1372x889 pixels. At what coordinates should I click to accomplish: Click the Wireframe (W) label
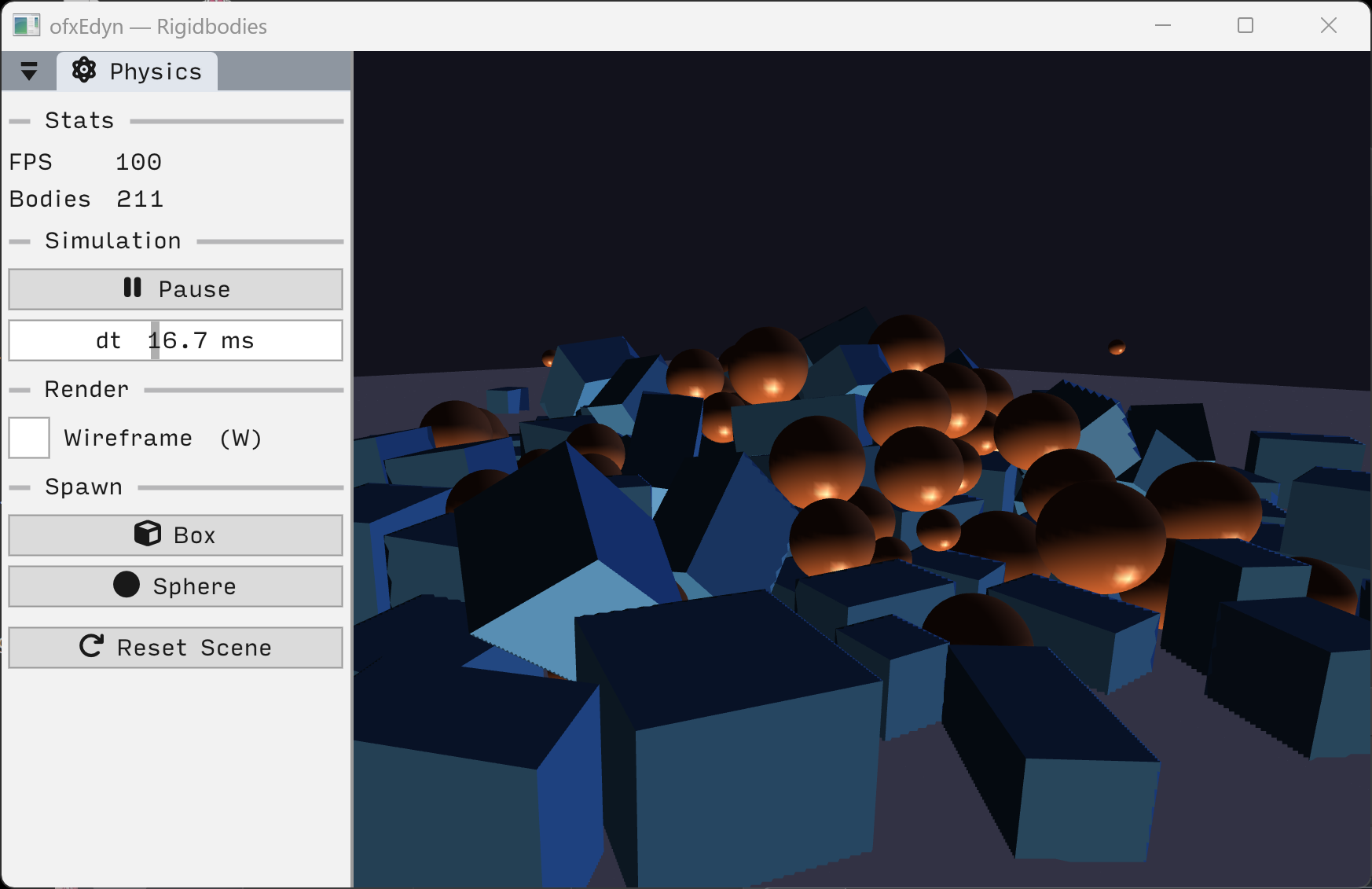(163, 439)
